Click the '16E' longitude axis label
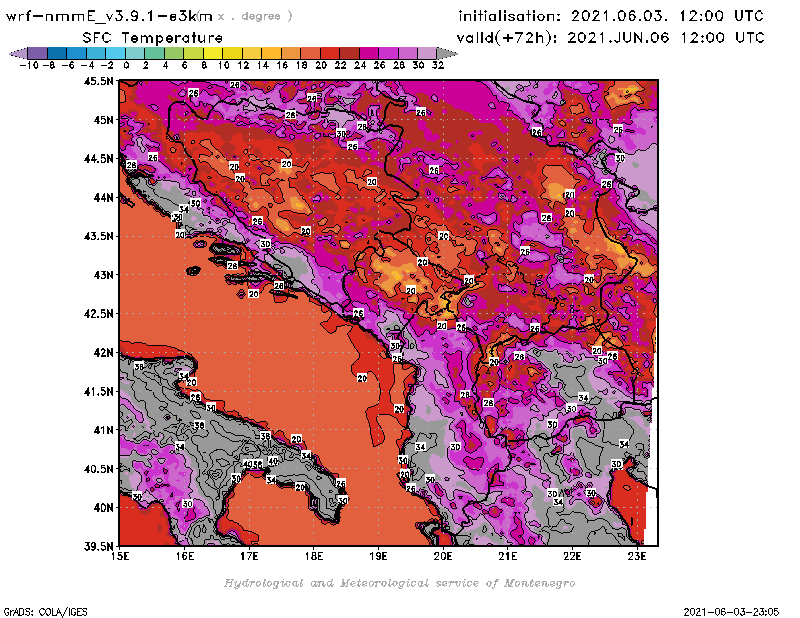The width and height of the screenshot is (800, 618). point(185,556)
